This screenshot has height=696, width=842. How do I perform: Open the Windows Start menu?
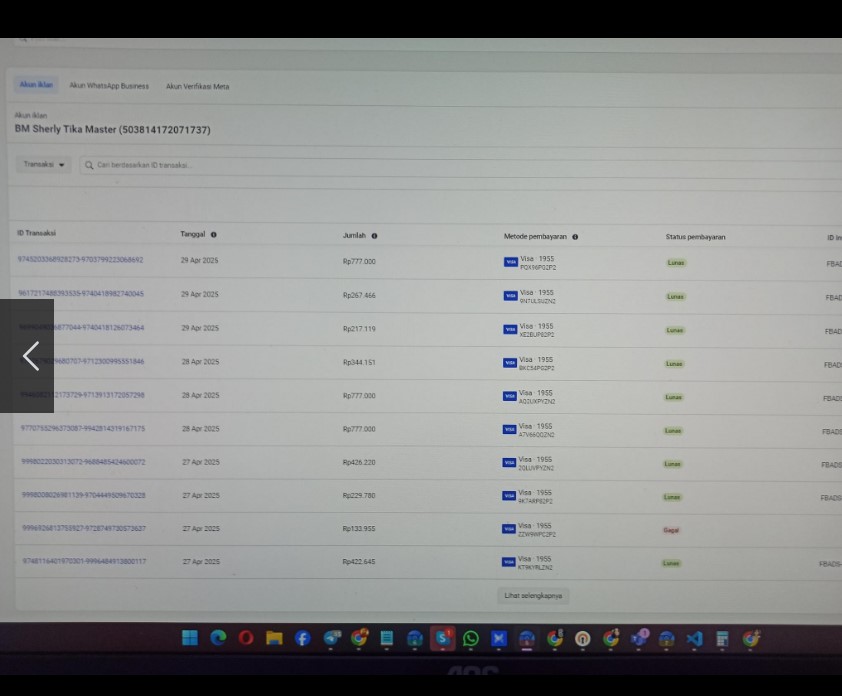point(189,638)
